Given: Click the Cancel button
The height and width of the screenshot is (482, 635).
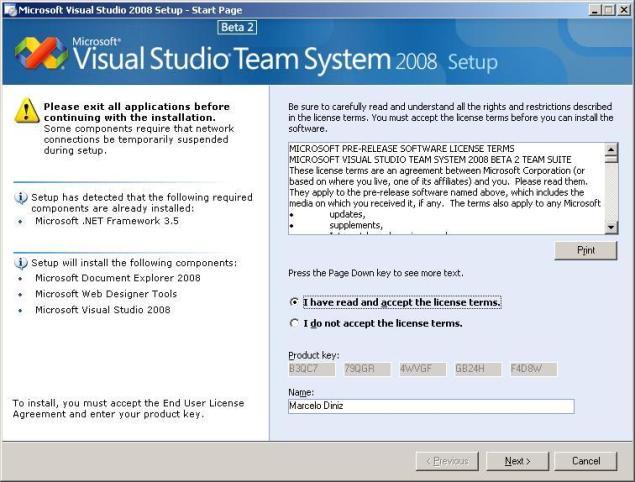Looking at the screenshot, I should [x=586, y=461].
